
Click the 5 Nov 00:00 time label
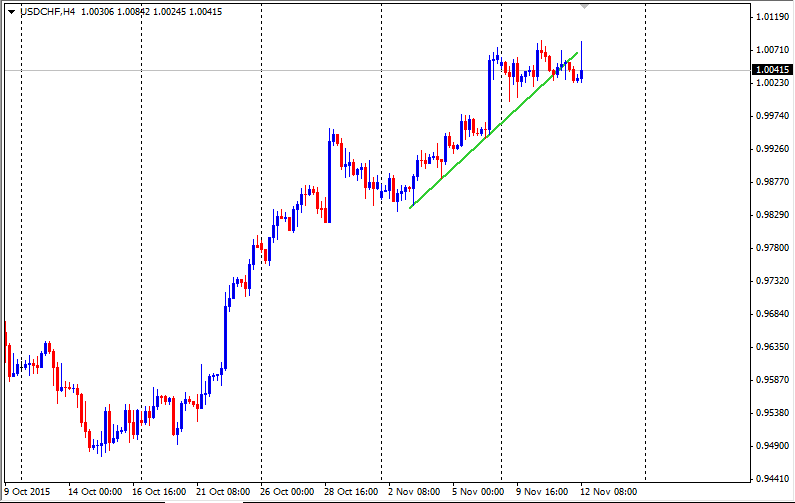(x=478, y=491)
